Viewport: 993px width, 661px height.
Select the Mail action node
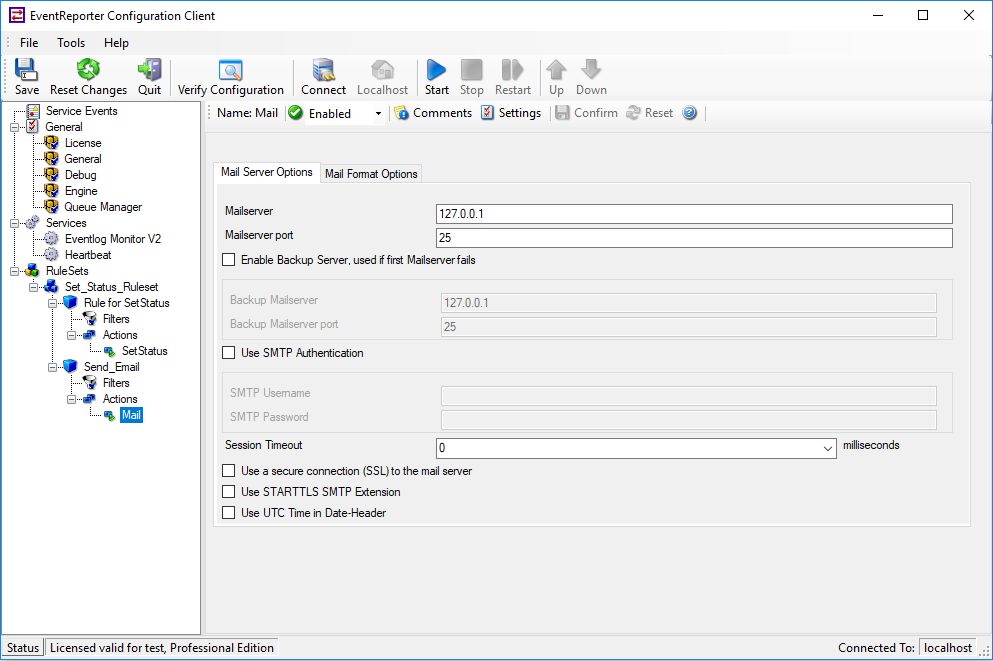131,415
